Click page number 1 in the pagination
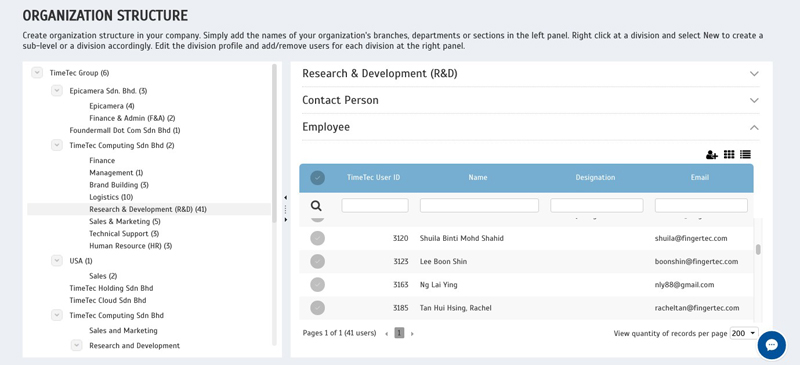The height and width of the screenshot is (365, 800). 399,333
